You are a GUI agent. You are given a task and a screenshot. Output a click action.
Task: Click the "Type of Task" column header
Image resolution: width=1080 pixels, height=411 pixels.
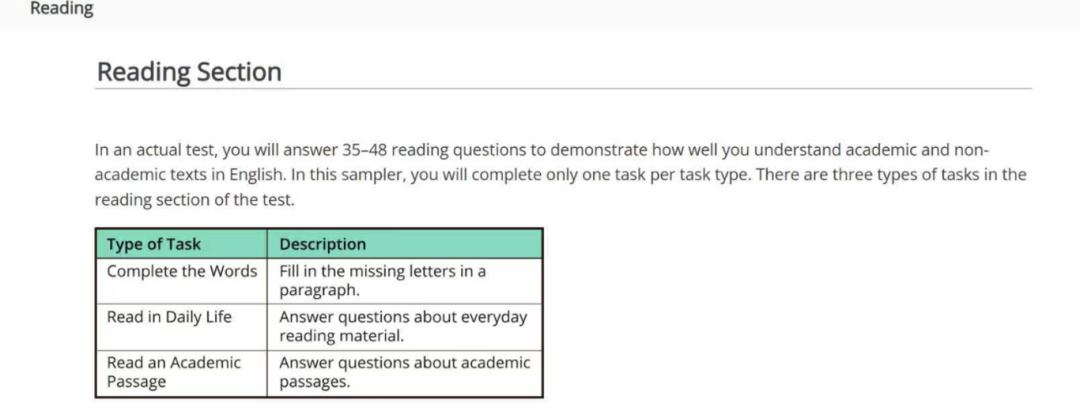pyautogui.click(x=153, y=244)
